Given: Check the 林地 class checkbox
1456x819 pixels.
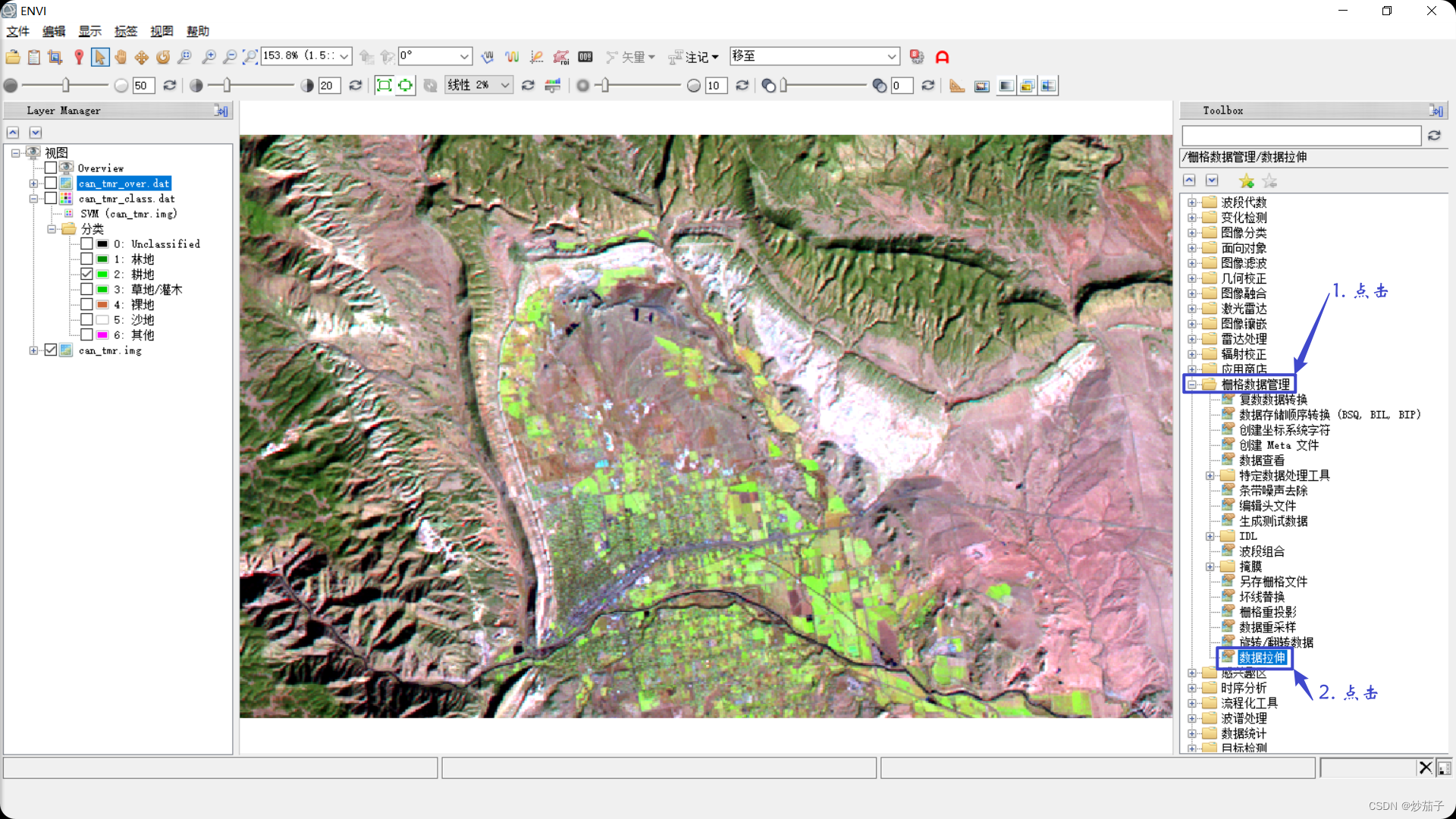Looking at the screenshot, I should [87, 259].
